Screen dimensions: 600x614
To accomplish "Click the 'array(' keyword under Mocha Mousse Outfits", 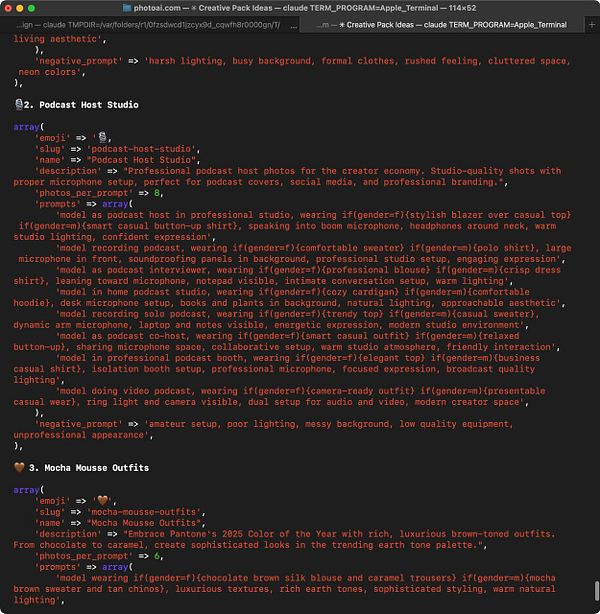I will 29,490.
